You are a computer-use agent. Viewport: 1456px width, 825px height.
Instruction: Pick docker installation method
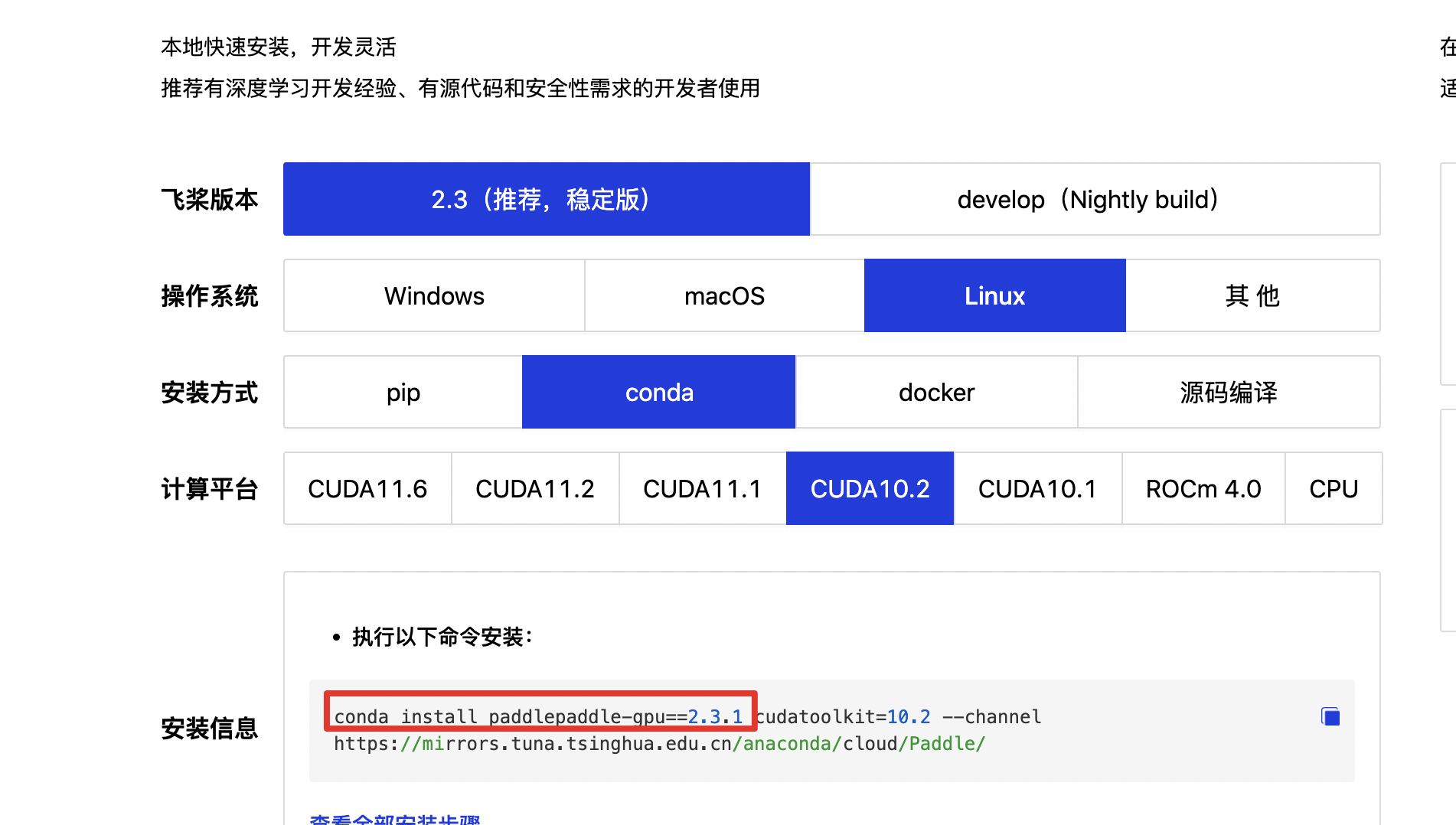936,392
